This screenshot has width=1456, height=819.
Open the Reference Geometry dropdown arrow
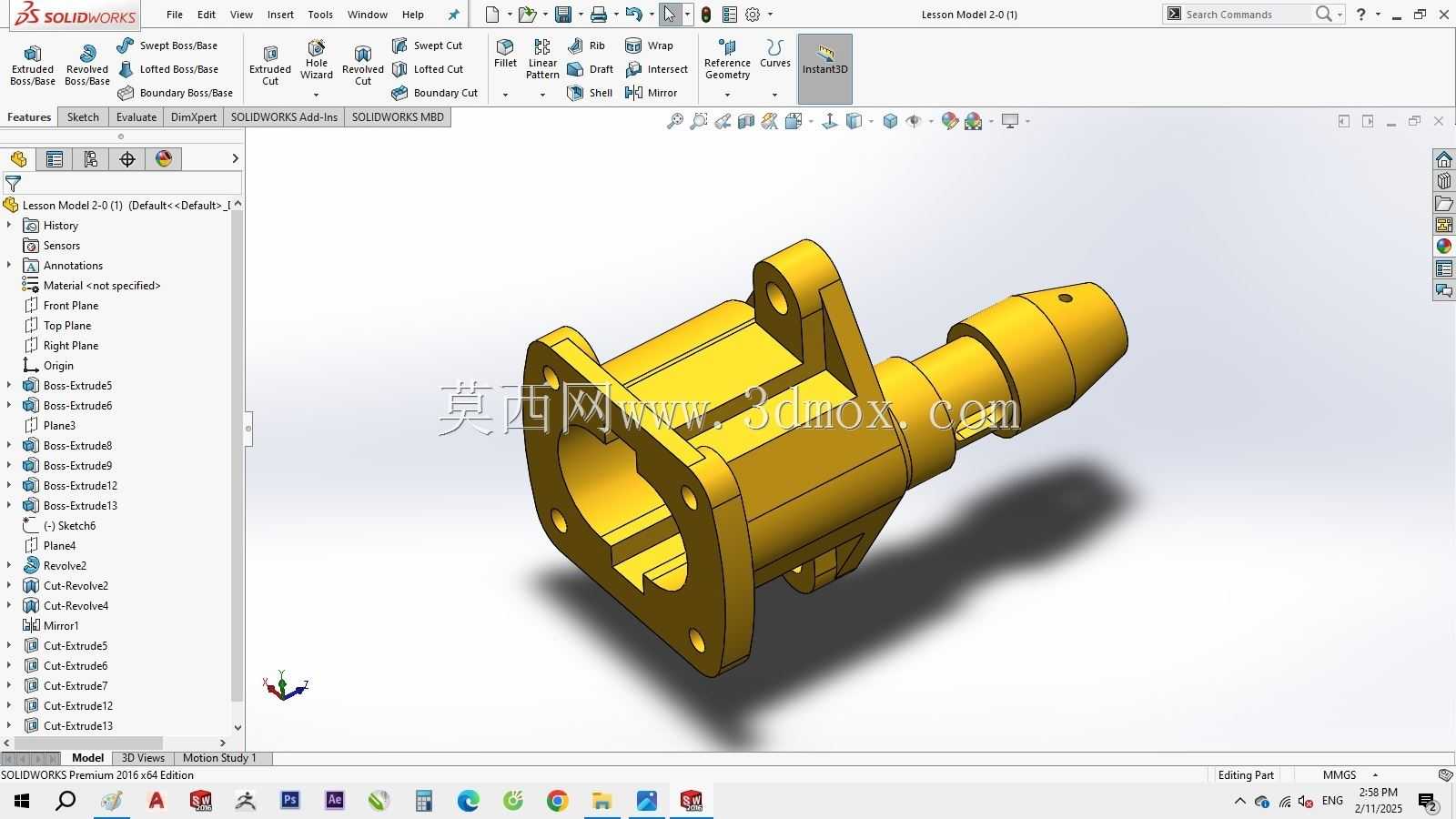pos(727,95)
